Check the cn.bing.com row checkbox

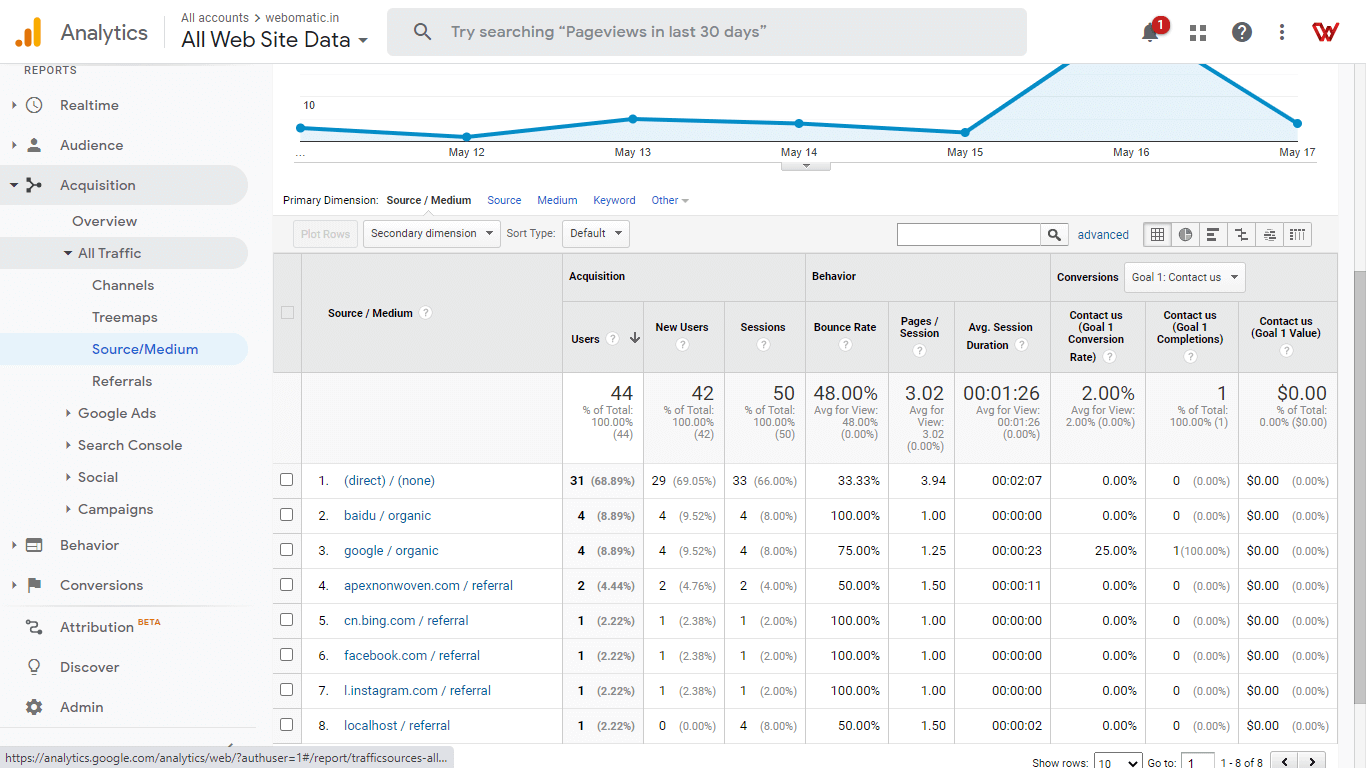tap(287, 620)
